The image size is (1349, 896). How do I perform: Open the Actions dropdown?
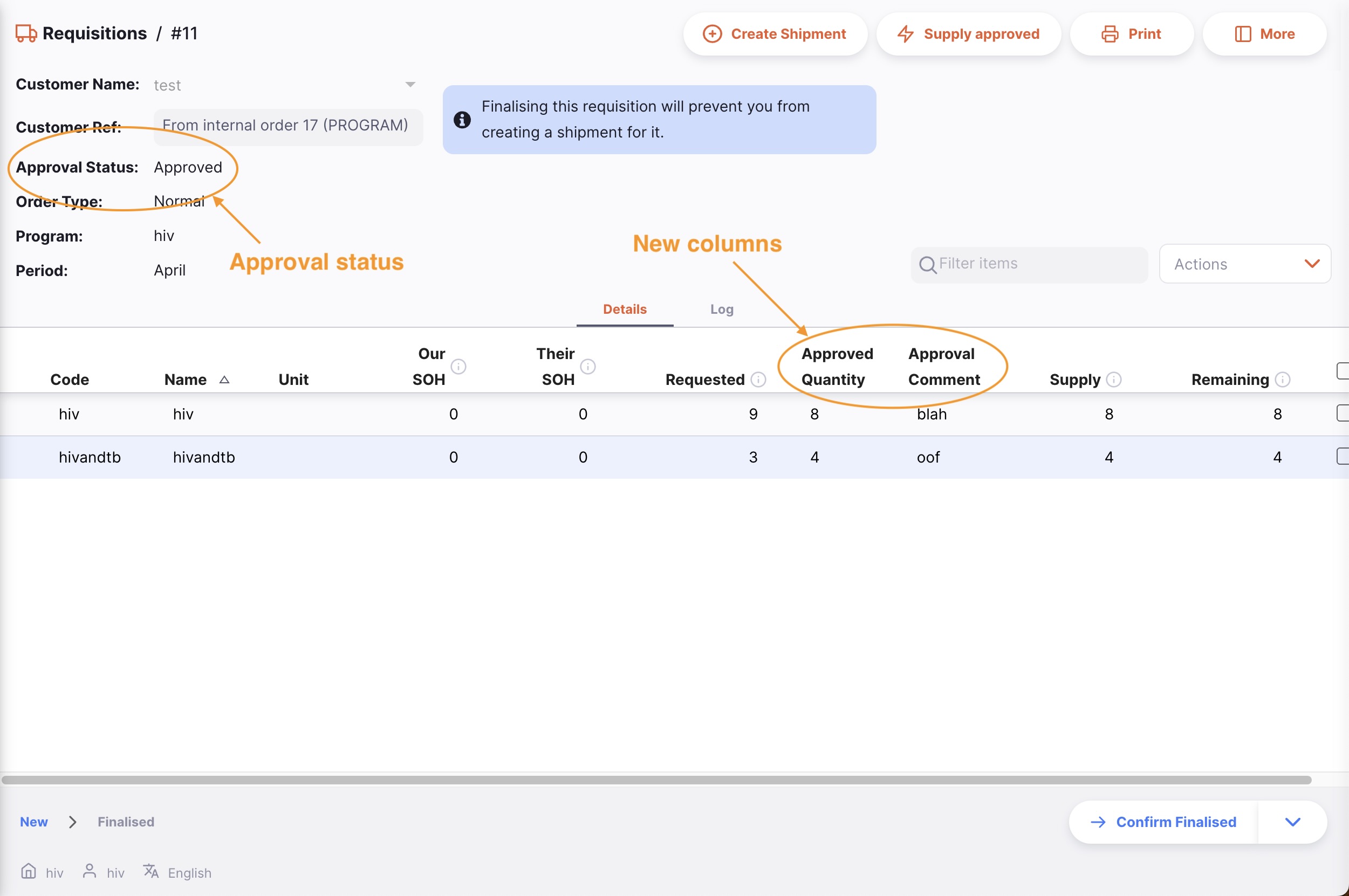[1244, 264]
